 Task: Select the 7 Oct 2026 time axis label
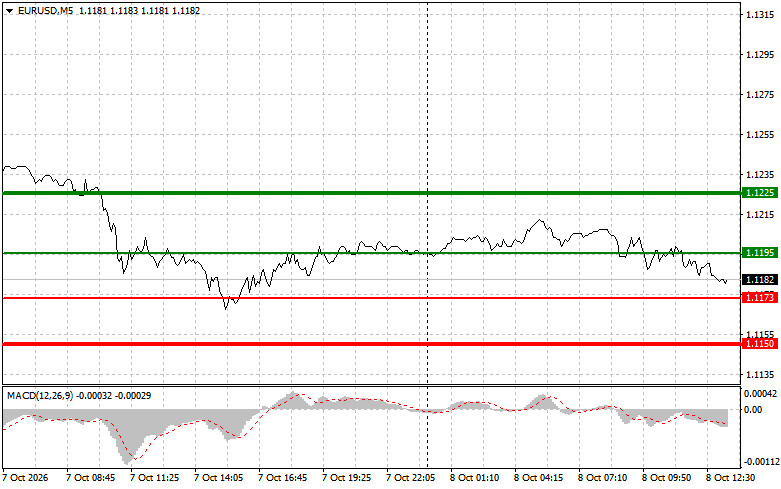click(x=25, y=478)
